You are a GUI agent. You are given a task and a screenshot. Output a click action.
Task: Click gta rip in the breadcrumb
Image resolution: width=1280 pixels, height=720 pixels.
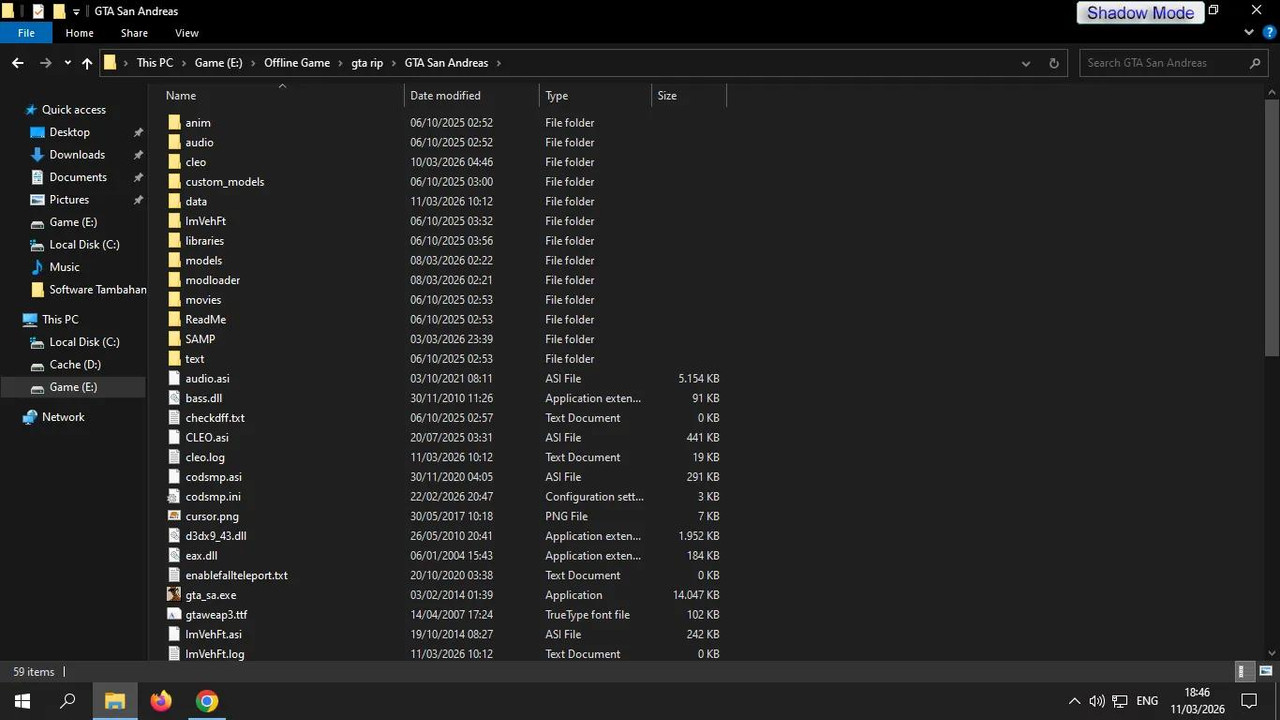367,63
